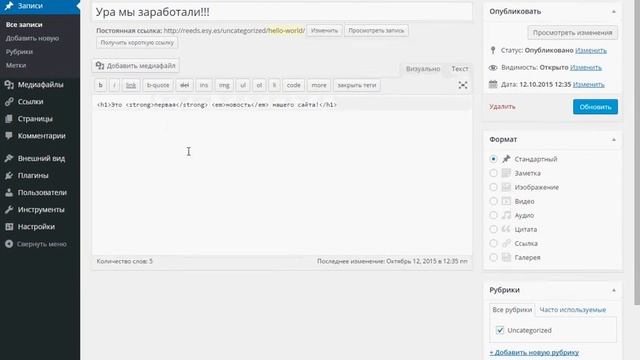
Task: Click Изменить link next to Дата
Action: (589, 84)
